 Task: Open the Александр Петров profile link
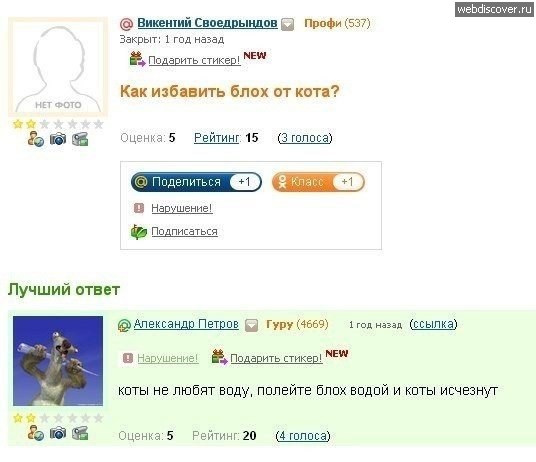pos(186,324)
